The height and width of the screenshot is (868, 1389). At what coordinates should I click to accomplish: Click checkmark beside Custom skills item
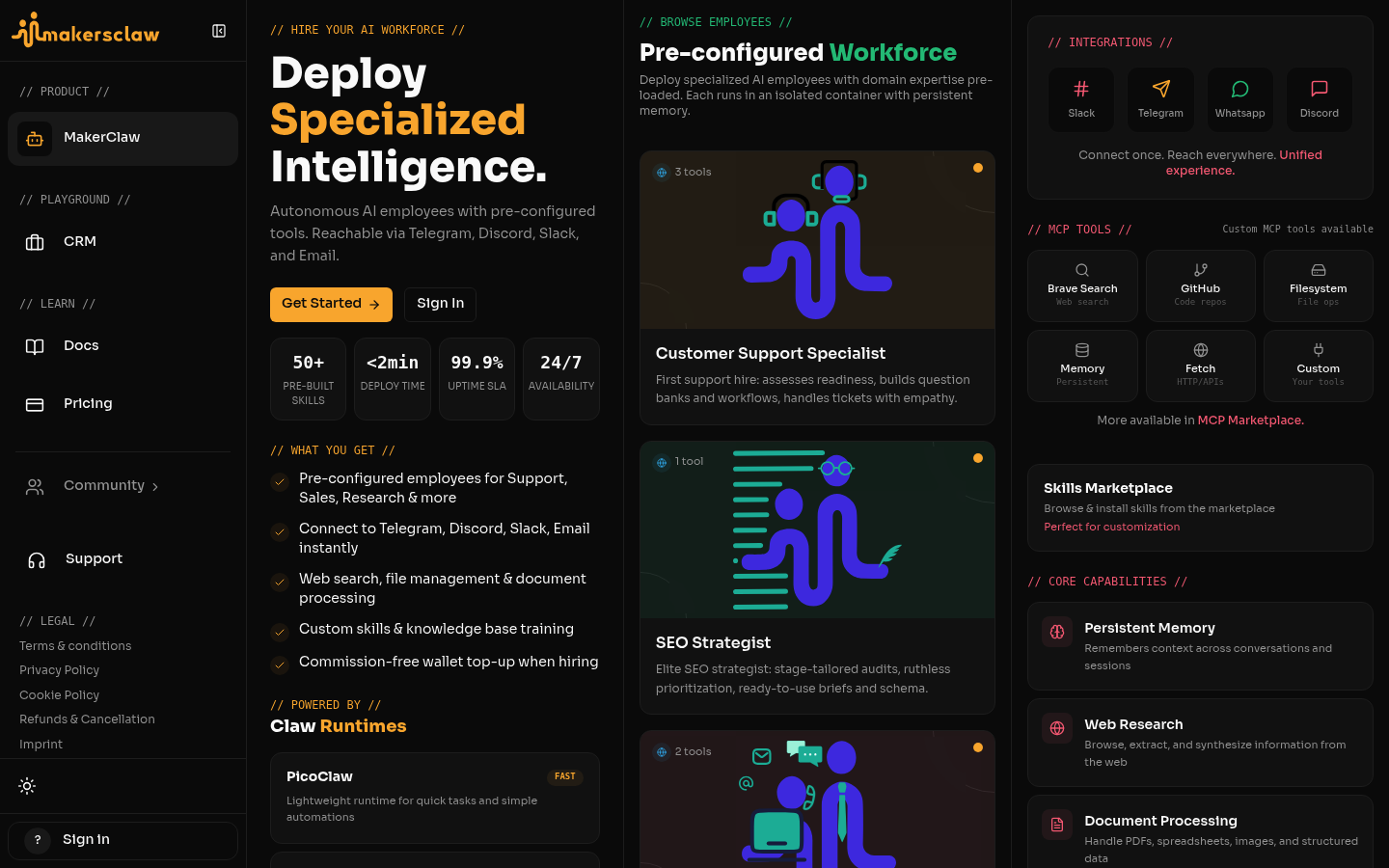pos(280,633)
